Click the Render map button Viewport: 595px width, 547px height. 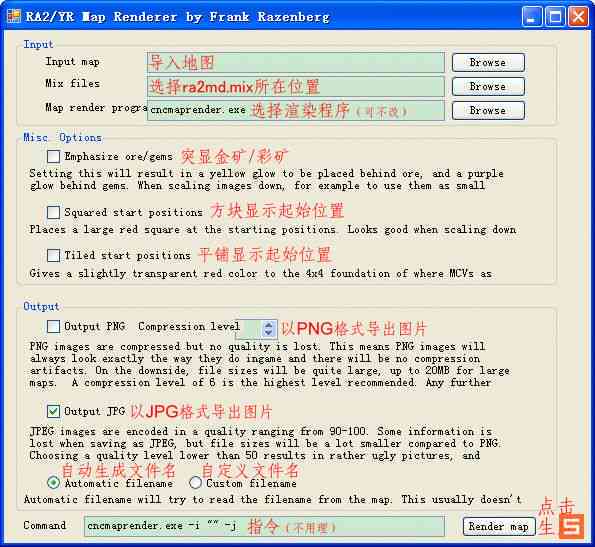click(498, 526)
